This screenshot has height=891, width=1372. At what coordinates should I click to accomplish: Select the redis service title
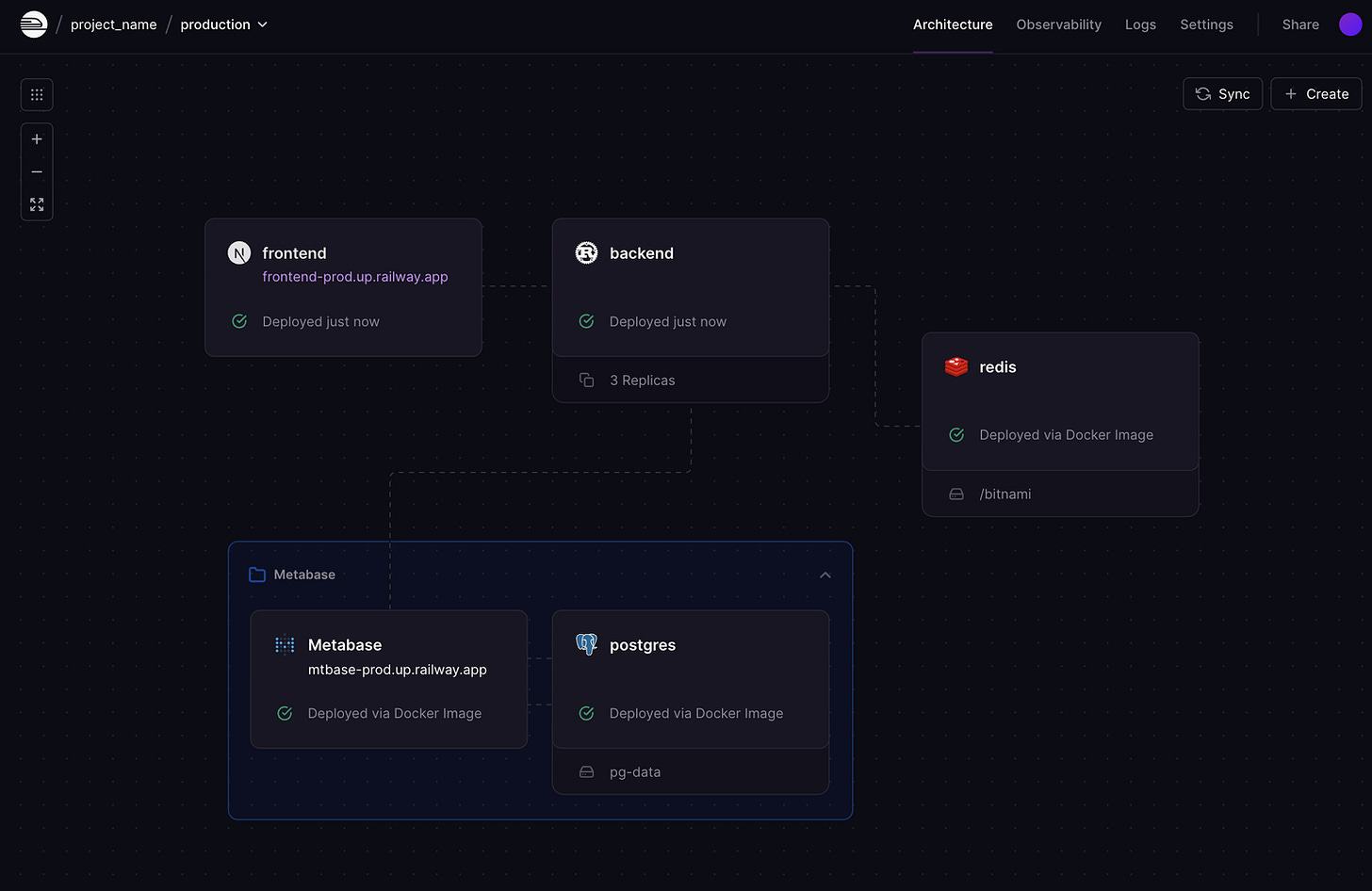(998, 367)
